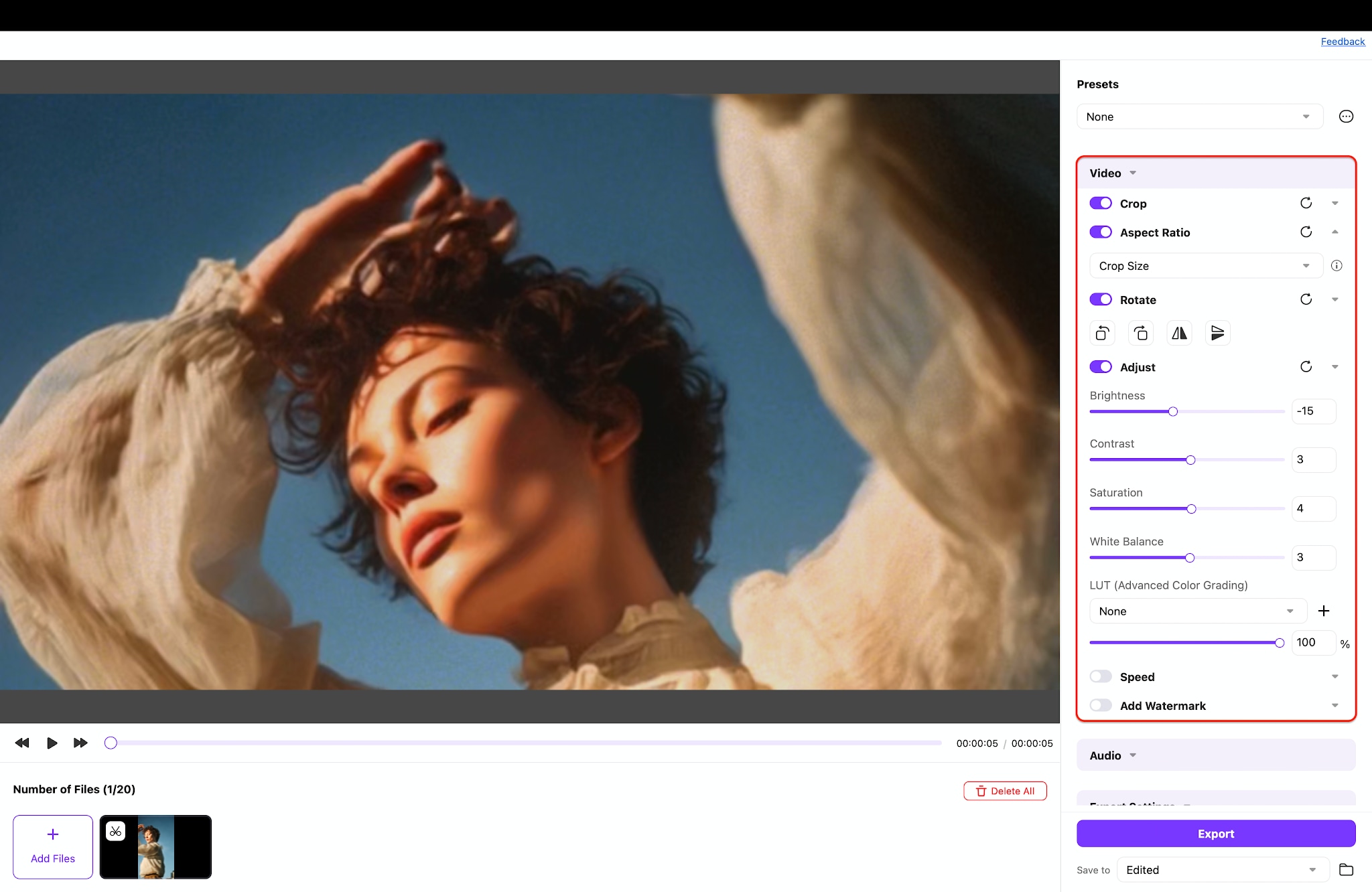
Task: Add a new LUT with plus icon
Action: click(x=1324, y=611)
